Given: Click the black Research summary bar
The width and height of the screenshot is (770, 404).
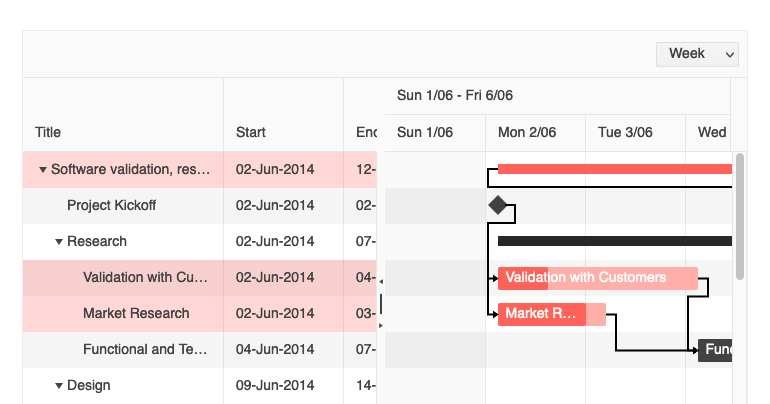Looking at the screenshot, I should pyautogui.click(x=614, y=241).
